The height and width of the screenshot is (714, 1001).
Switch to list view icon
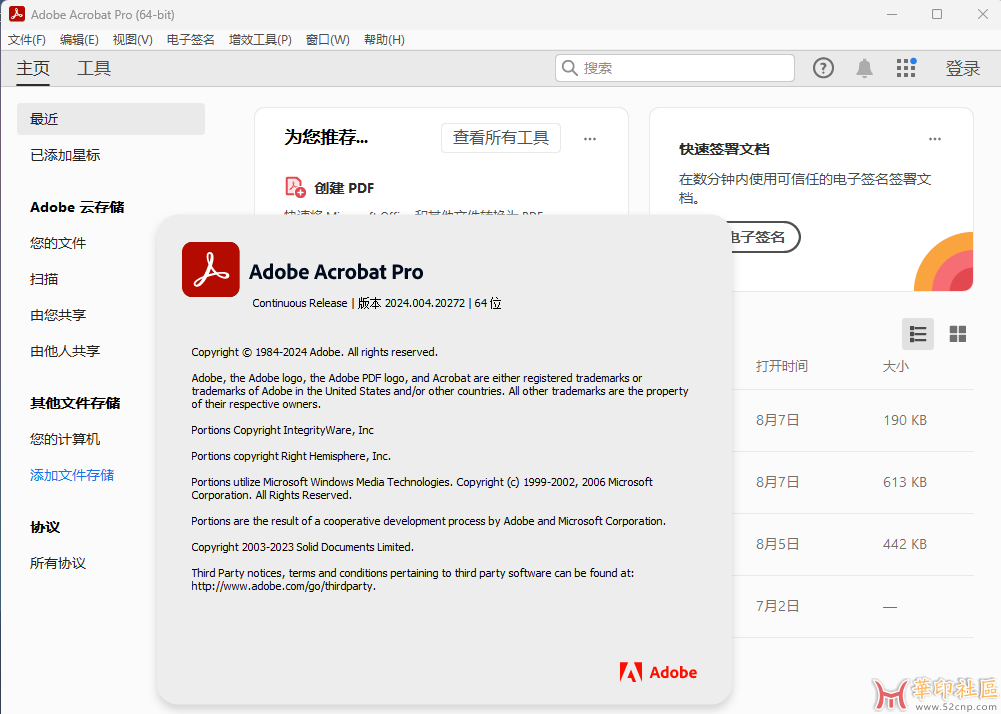click(x=918, y=334)
